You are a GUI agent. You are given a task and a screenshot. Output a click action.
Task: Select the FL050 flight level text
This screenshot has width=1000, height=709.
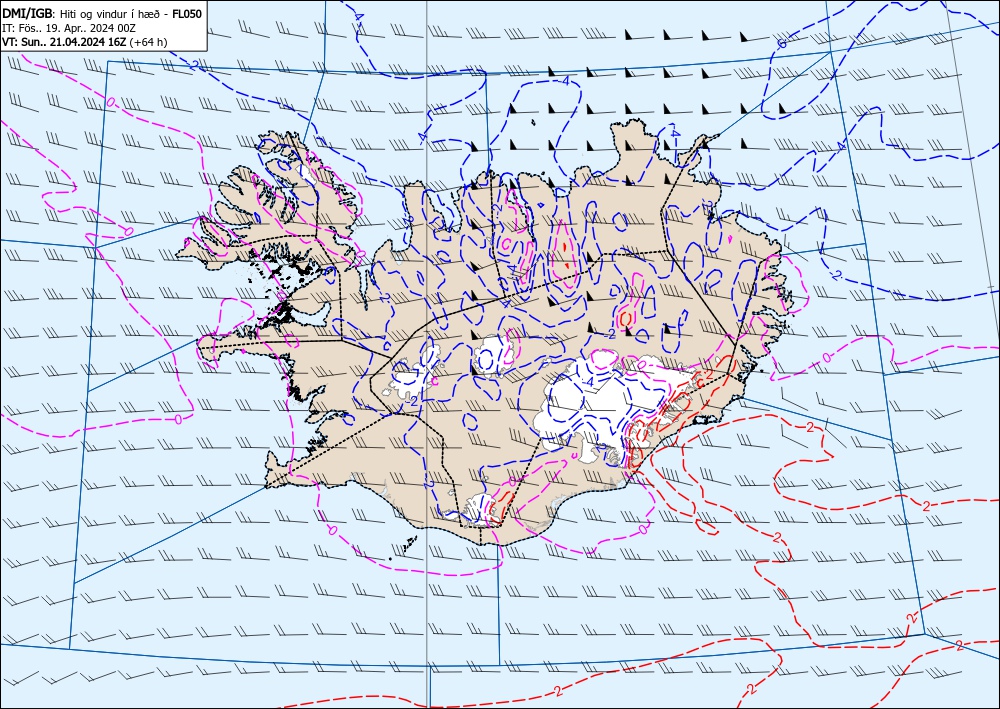click(x=188, y=13)
